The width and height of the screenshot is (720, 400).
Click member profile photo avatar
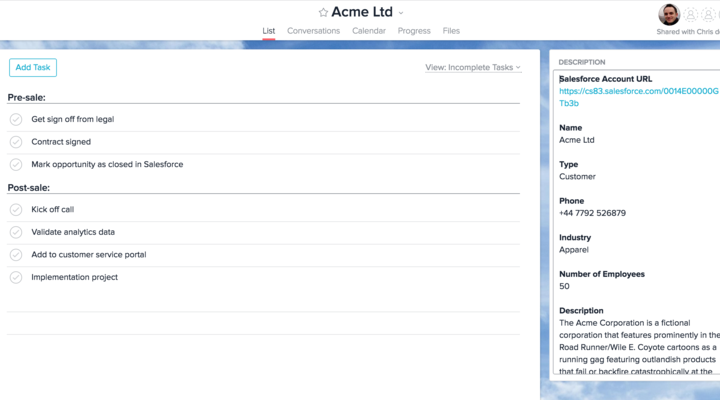669,15
